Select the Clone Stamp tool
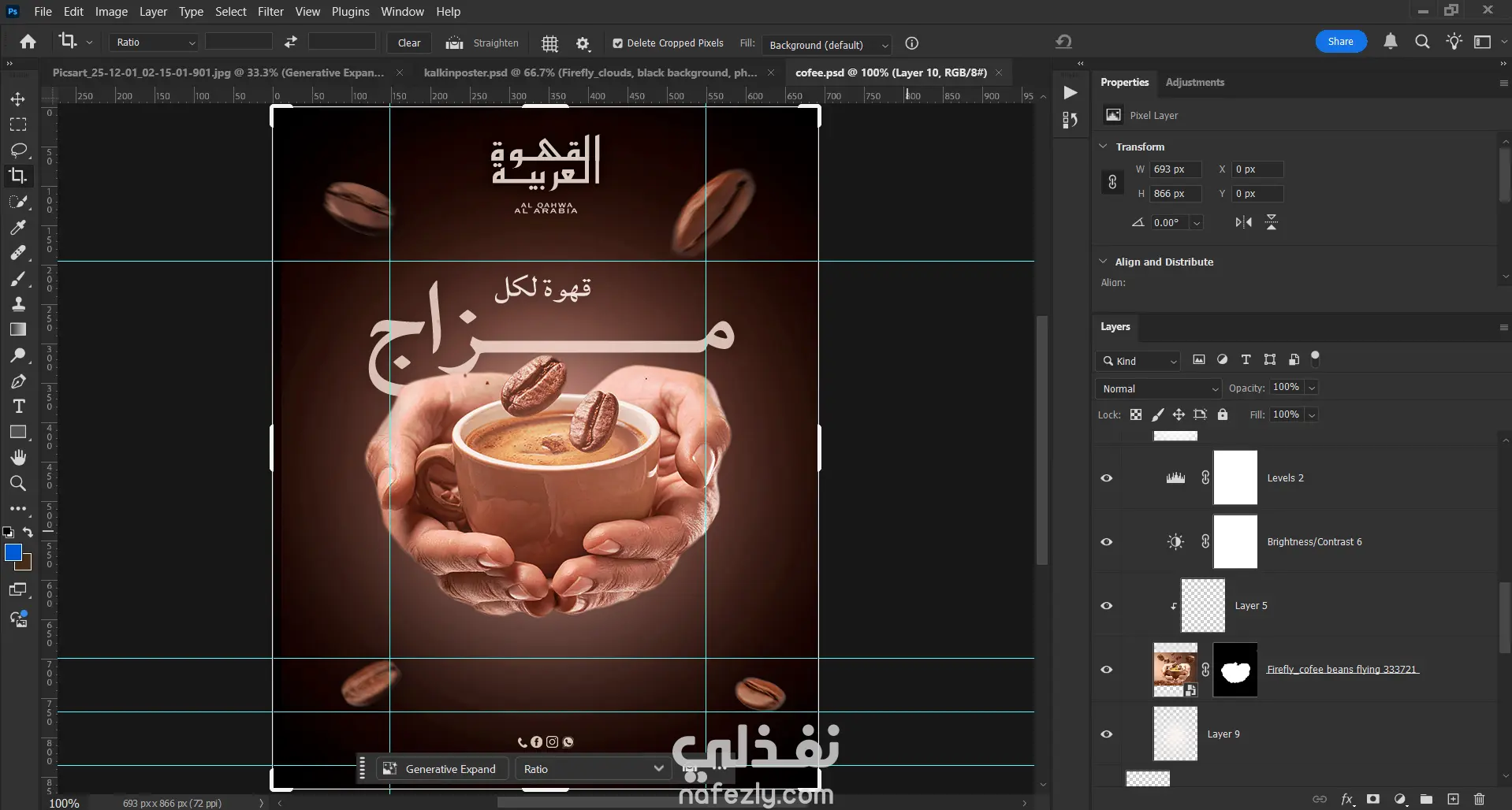 (x=17, y=304)
